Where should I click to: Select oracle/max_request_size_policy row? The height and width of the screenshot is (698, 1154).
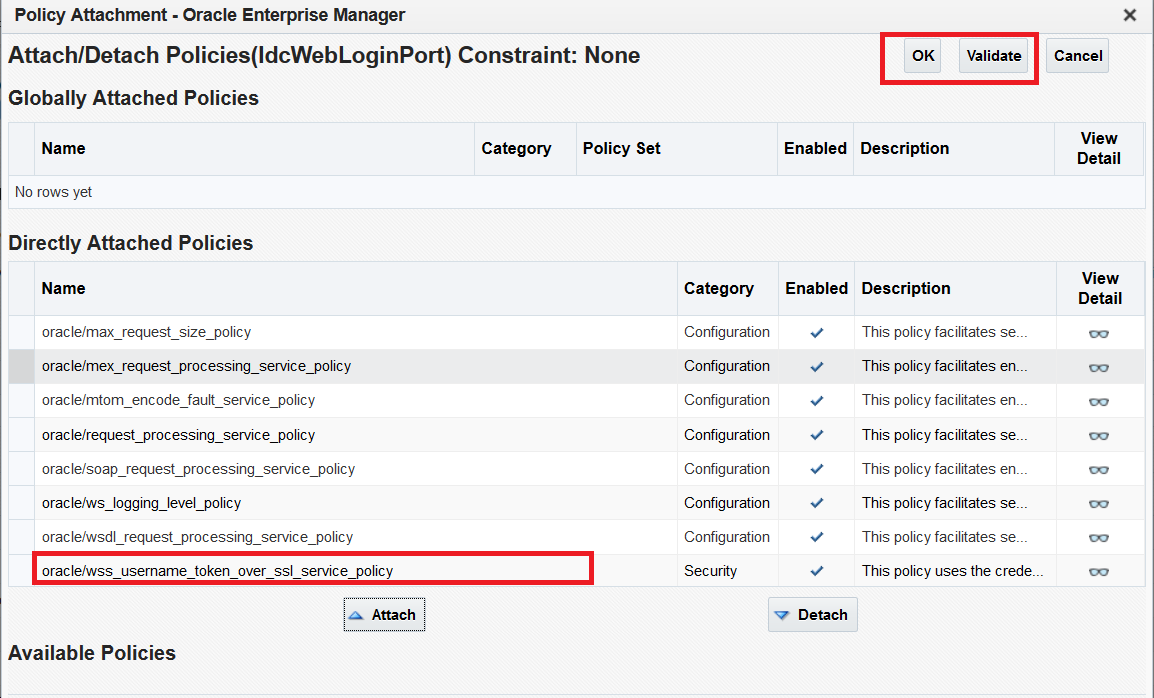pos(577,333)
